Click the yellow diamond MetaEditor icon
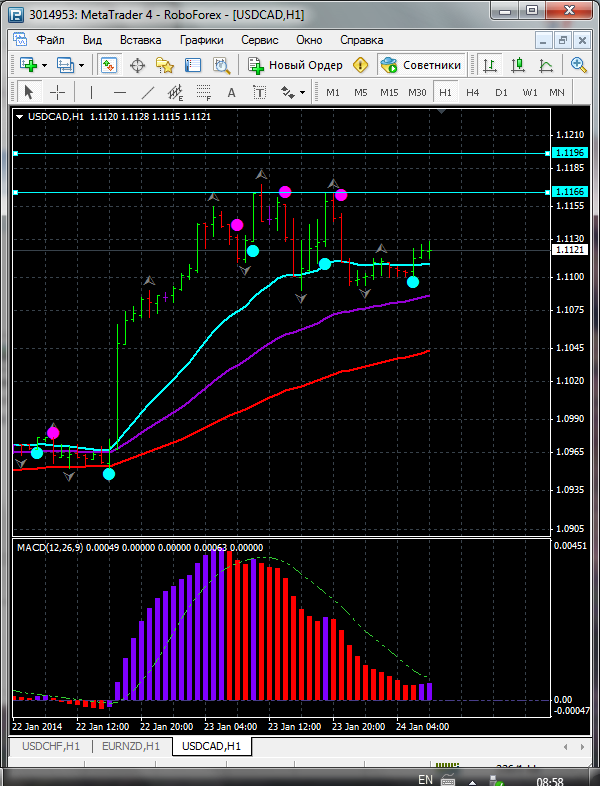 point(360,65)
